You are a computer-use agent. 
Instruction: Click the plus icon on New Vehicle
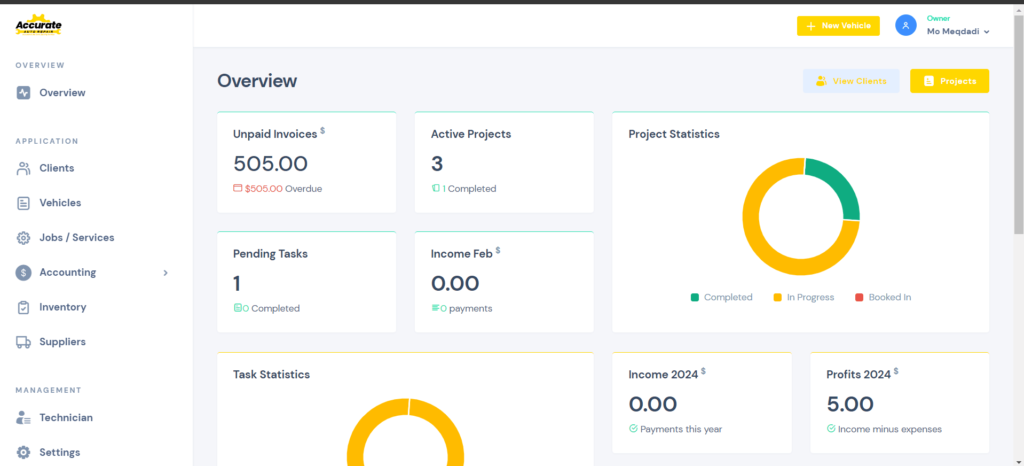pos(811,26)
